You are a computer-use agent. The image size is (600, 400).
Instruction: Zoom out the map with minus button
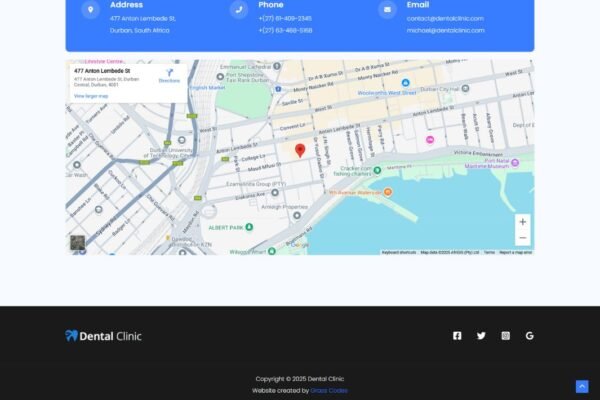tap(523, 238)
